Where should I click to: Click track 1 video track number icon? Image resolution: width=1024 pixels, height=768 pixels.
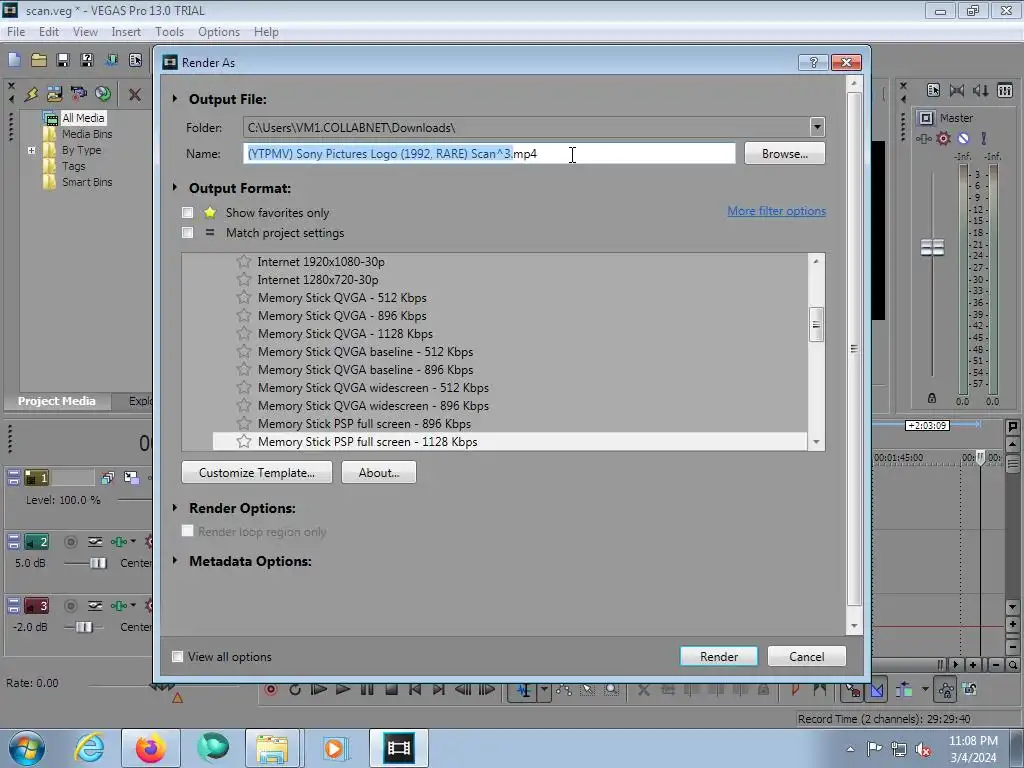coord(37,478)
